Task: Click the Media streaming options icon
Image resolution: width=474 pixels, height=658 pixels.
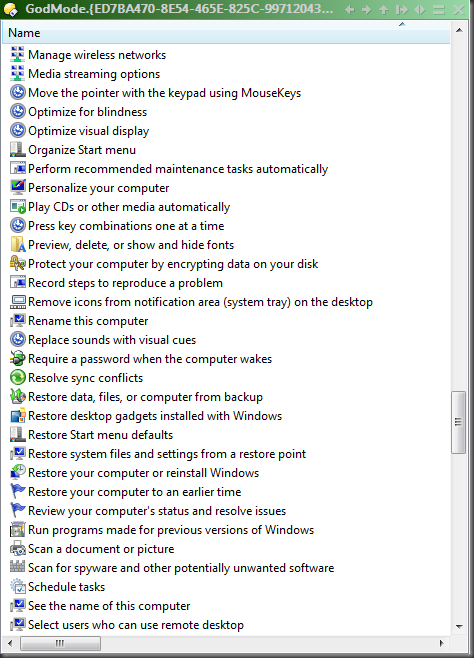Action: point(18,73)
